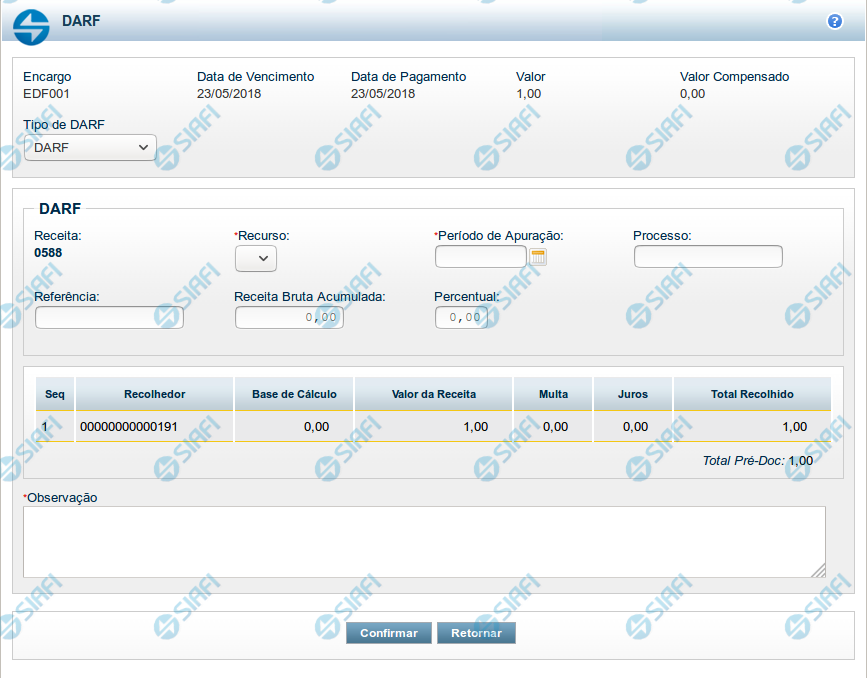Click the Retornar button
This screenshot has width=867, height=678.
[476, 633]
